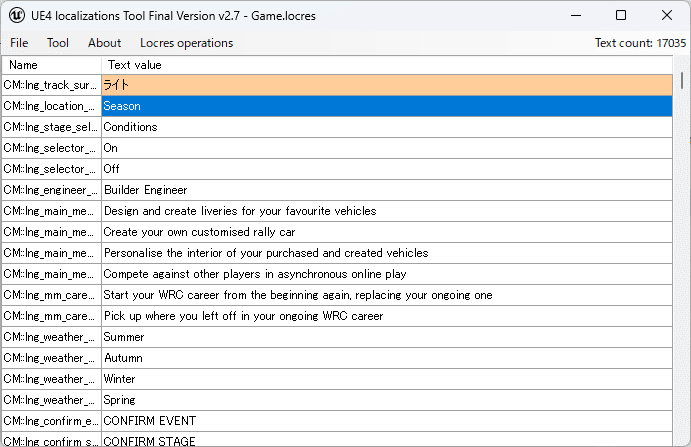Screen dimensions: 691x447
Task: Select 'Design and create liveries' row
Action: tap(386, 211)
